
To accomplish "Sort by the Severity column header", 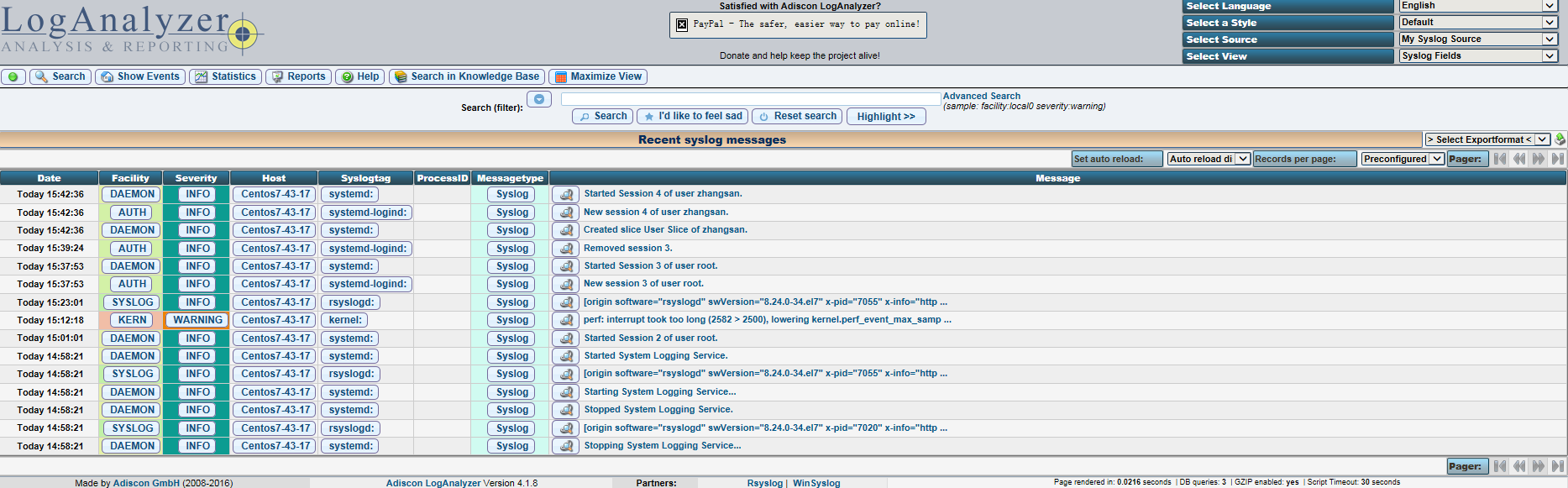I will (x=196, y=178).
